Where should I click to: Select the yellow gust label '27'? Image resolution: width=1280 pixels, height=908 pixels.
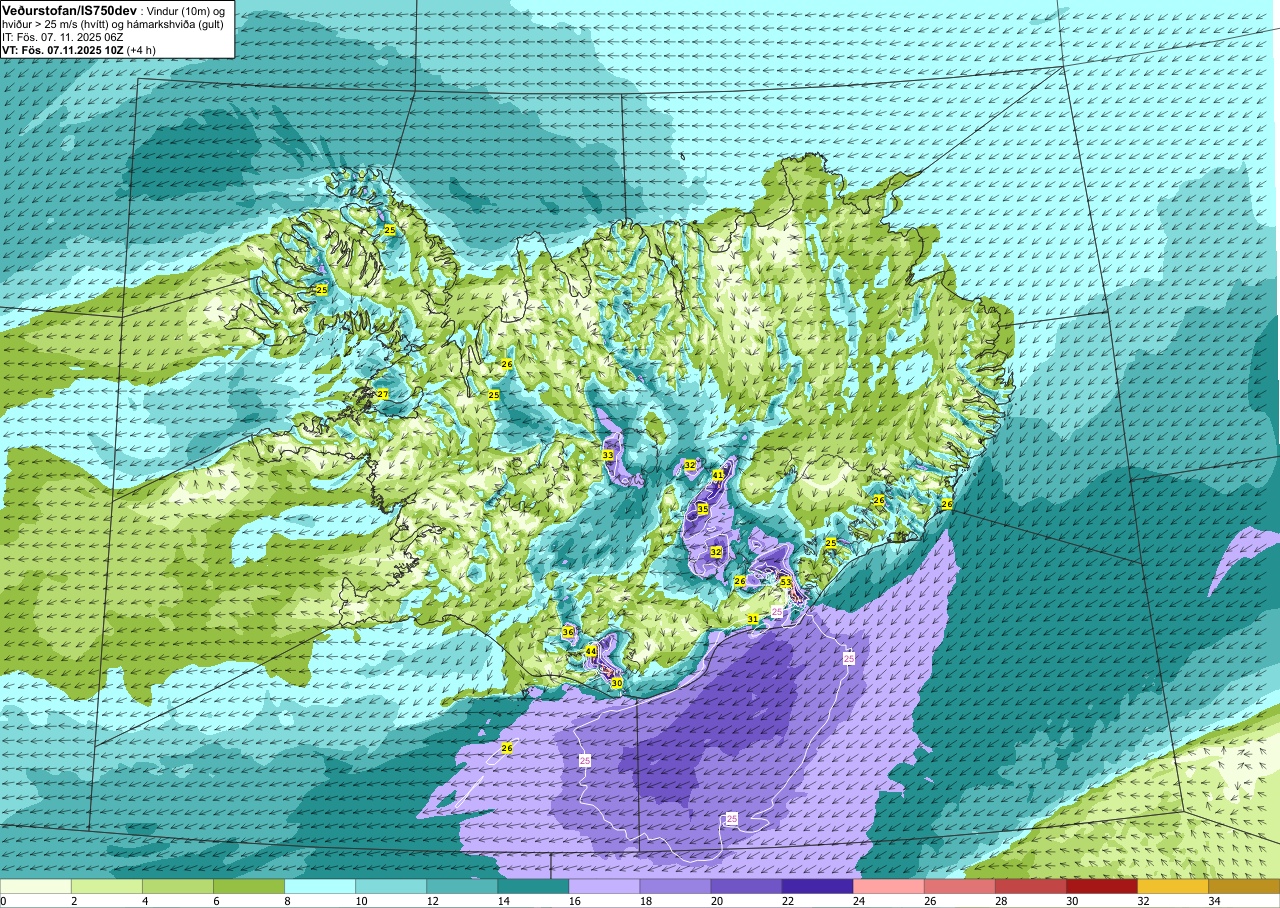coord(382,394)
